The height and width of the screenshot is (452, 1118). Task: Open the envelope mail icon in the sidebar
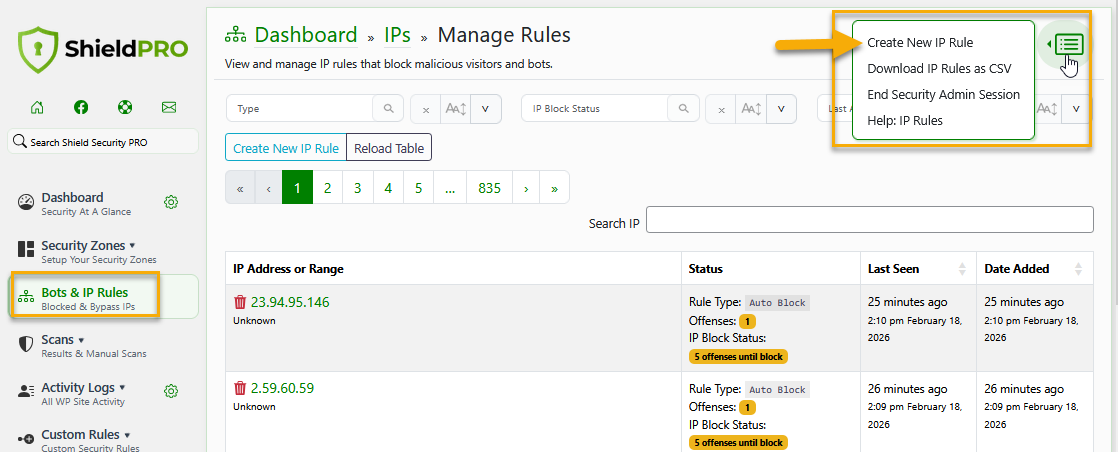point(169,108)
